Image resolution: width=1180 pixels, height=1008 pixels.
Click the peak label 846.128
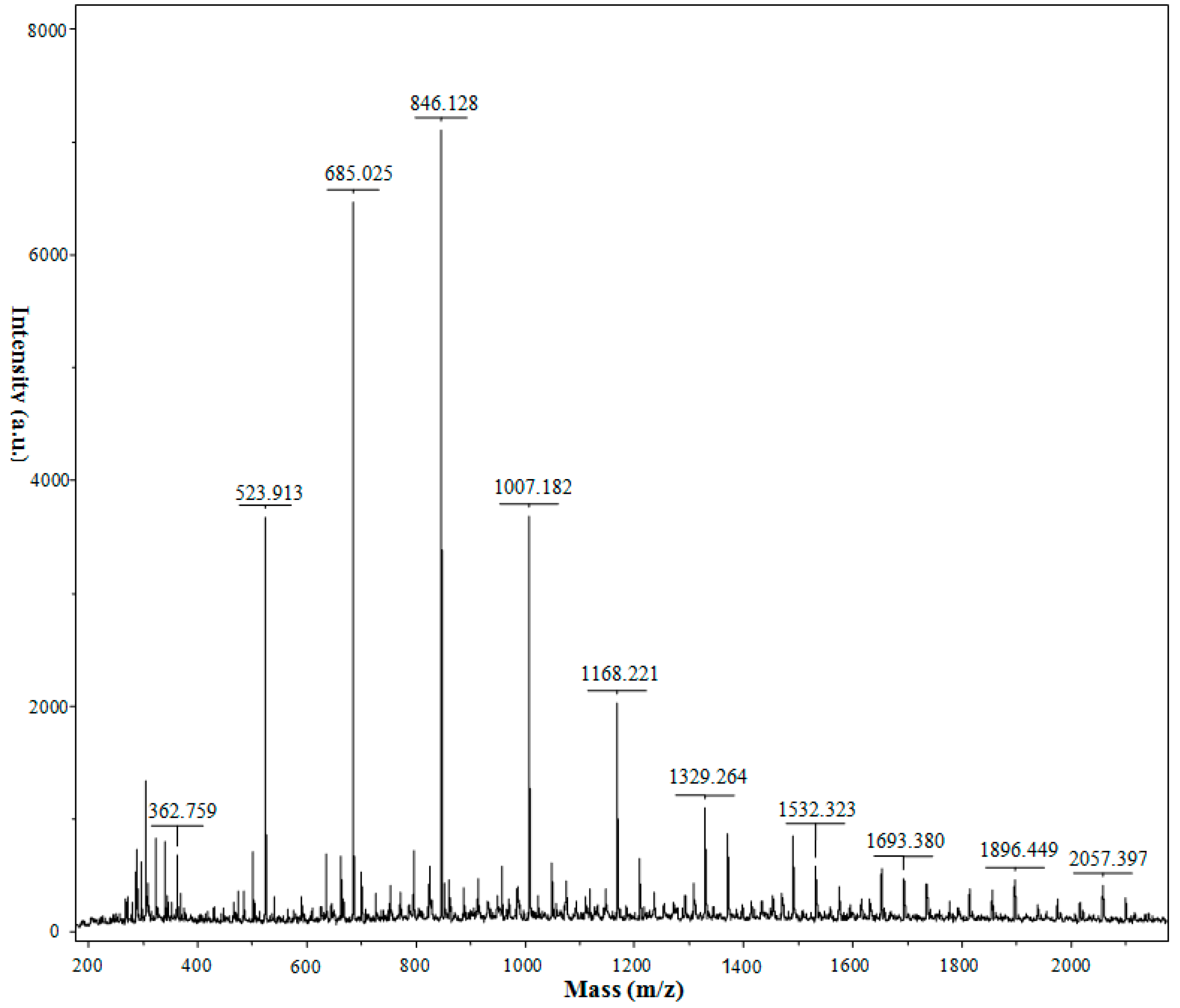click(x=444, y=103)
